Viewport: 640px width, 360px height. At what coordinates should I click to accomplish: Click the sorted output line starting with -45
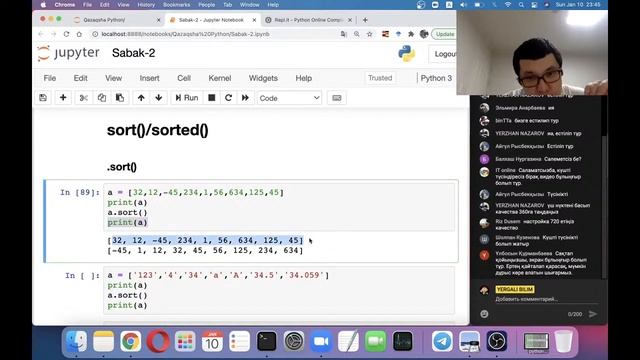click(205, 250)
